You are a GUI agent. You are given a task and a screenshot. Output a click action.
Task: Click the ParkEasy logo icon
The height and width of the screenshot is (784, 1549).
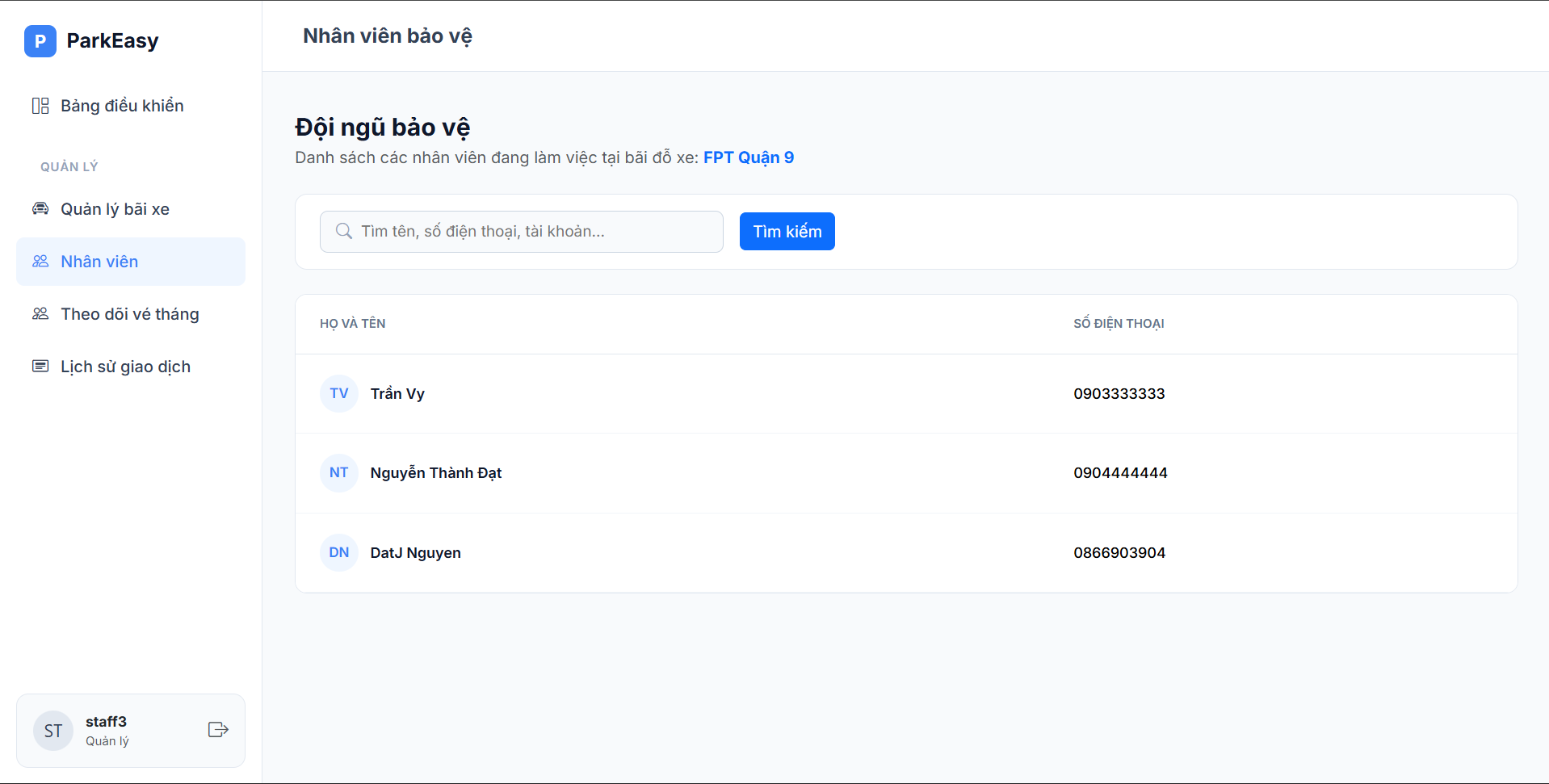click(x=40, y=41)
